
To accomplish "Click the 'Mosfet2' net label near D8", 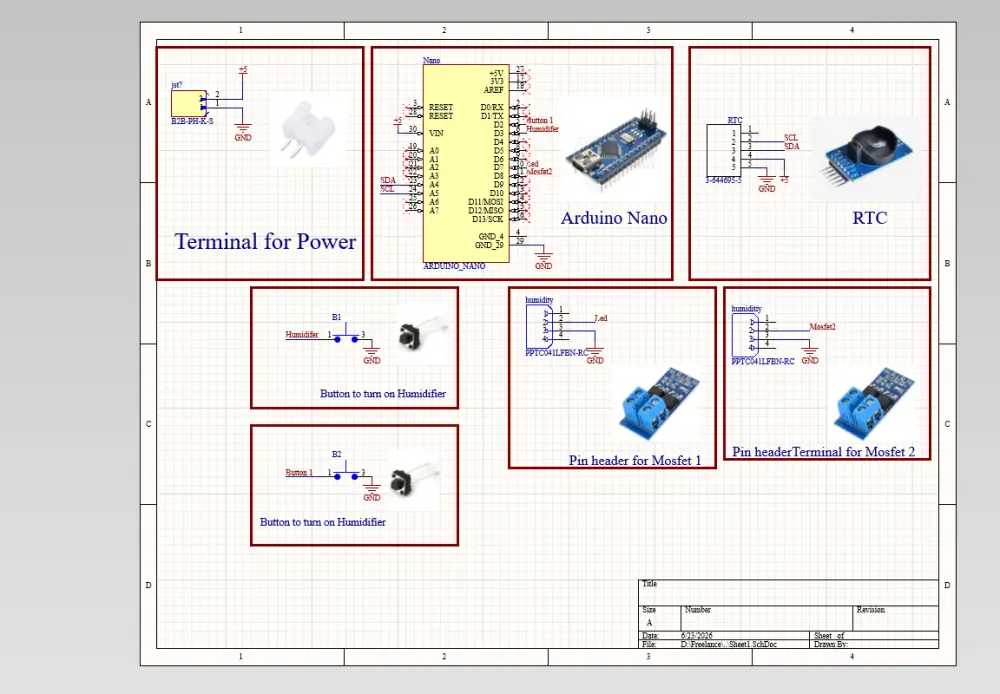I will pyautogui.click(x=540, y=172).
